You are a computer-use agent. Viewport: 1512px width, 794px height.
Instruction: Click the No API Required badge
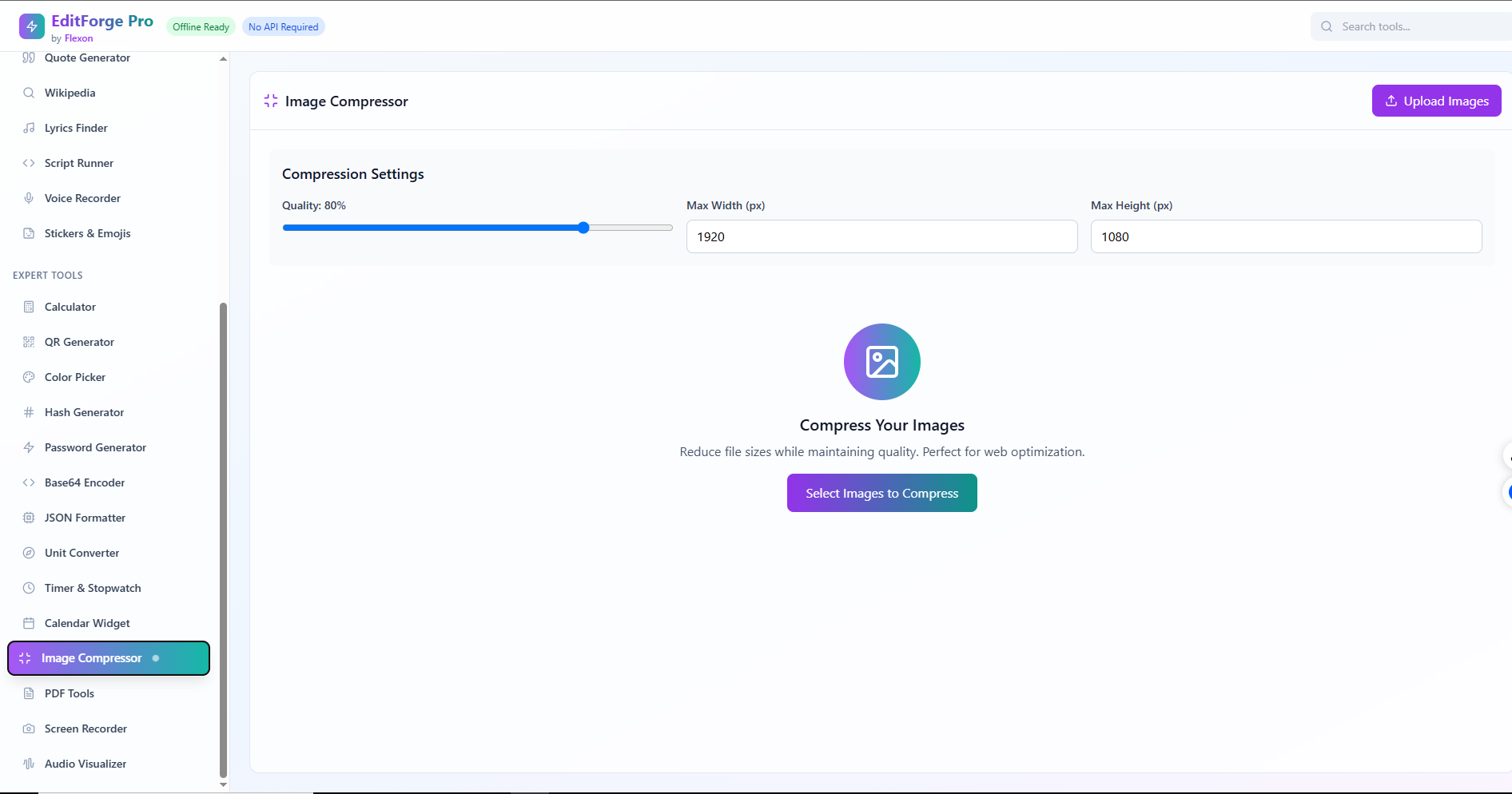(x=283, y=27)
